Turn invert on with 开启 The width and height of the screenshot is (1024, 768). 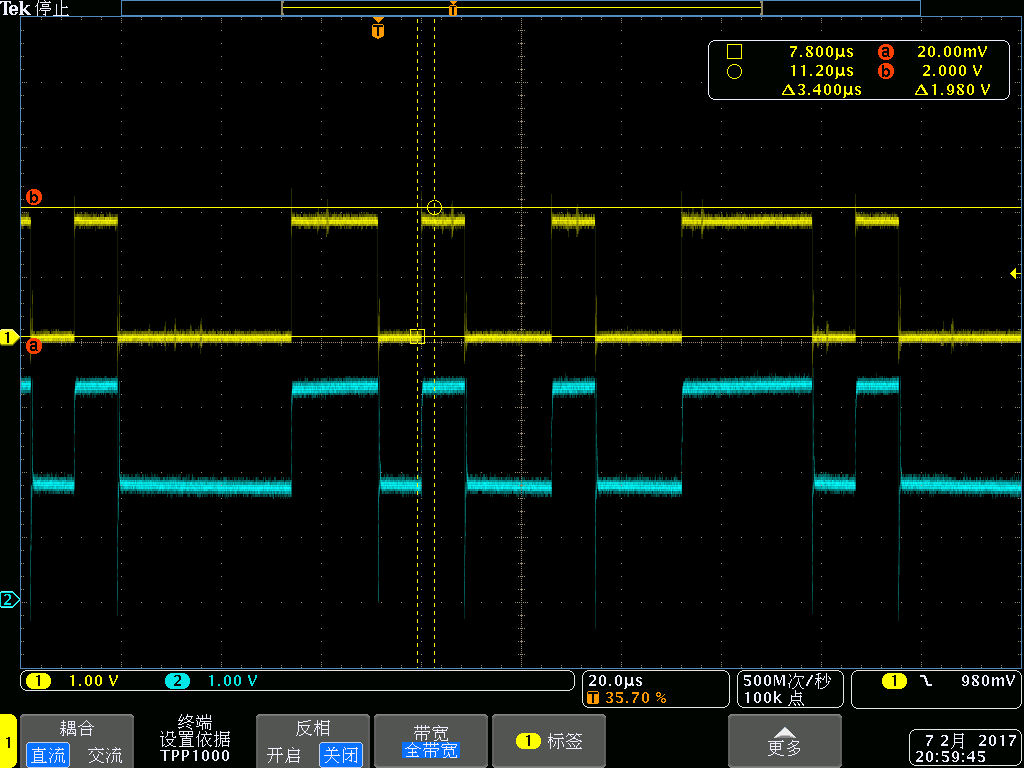(x=283, y=755)
